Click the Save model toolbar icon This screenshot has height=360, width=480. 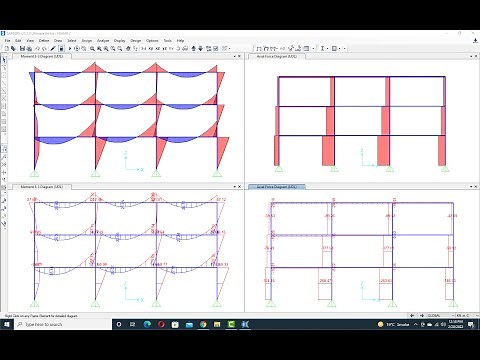[22, 48]
